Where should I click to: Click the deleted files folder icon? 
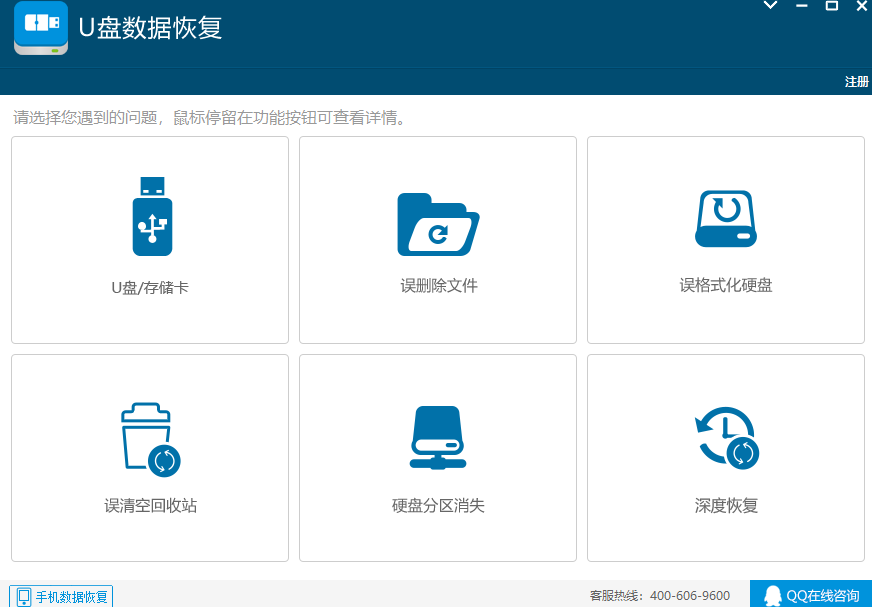pos(437,224)
